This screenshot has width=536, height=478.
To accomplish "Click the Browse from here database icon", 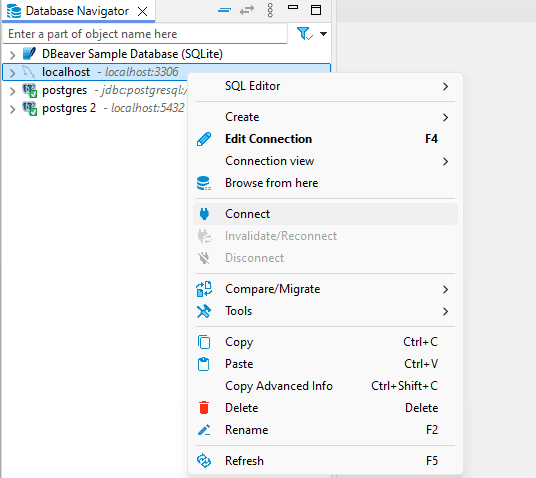I will pyautogui.click(x=204, y=183).
